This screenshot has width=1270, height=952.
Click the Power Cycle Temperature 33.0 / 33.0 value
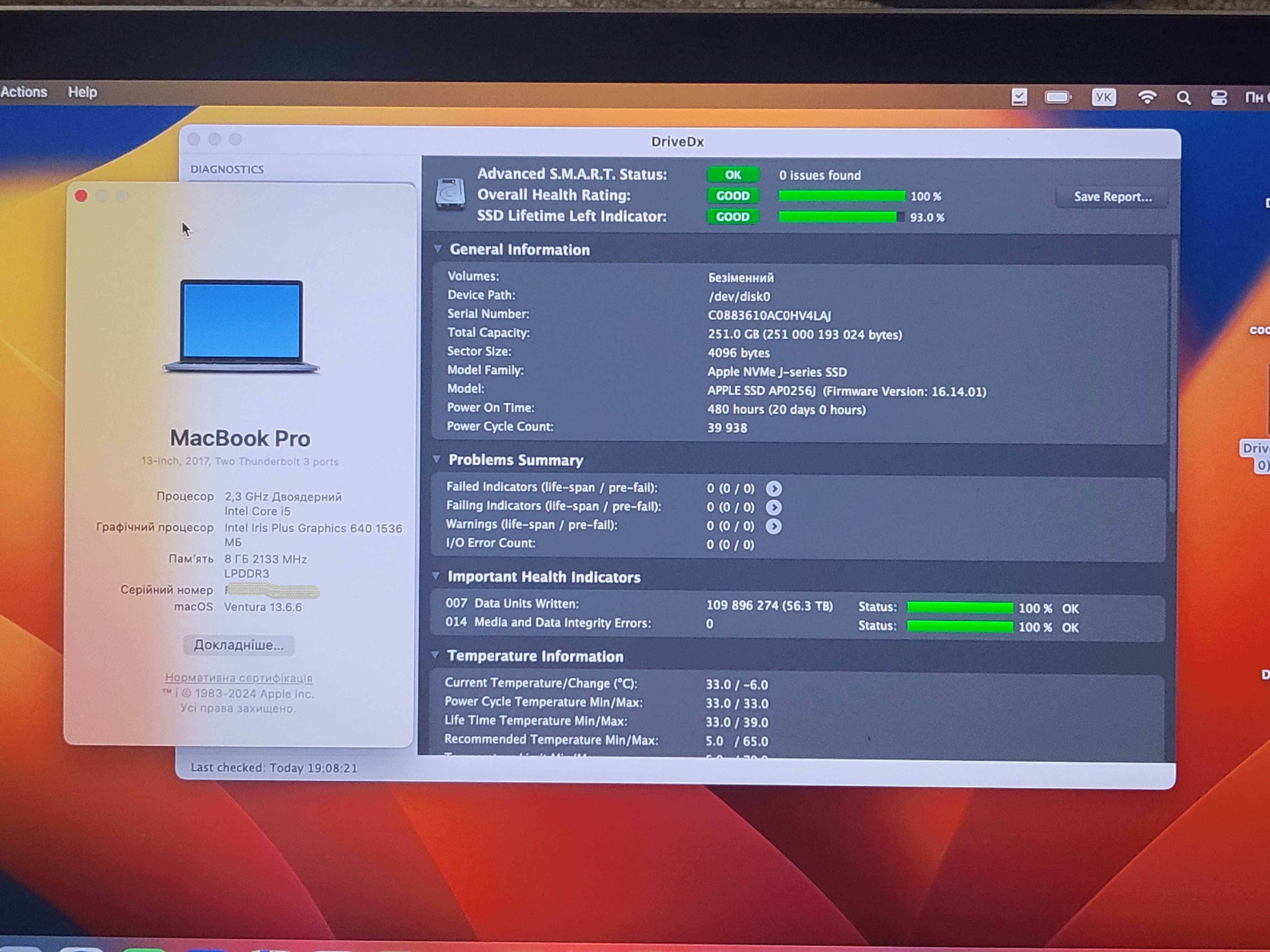coord(737,704)
